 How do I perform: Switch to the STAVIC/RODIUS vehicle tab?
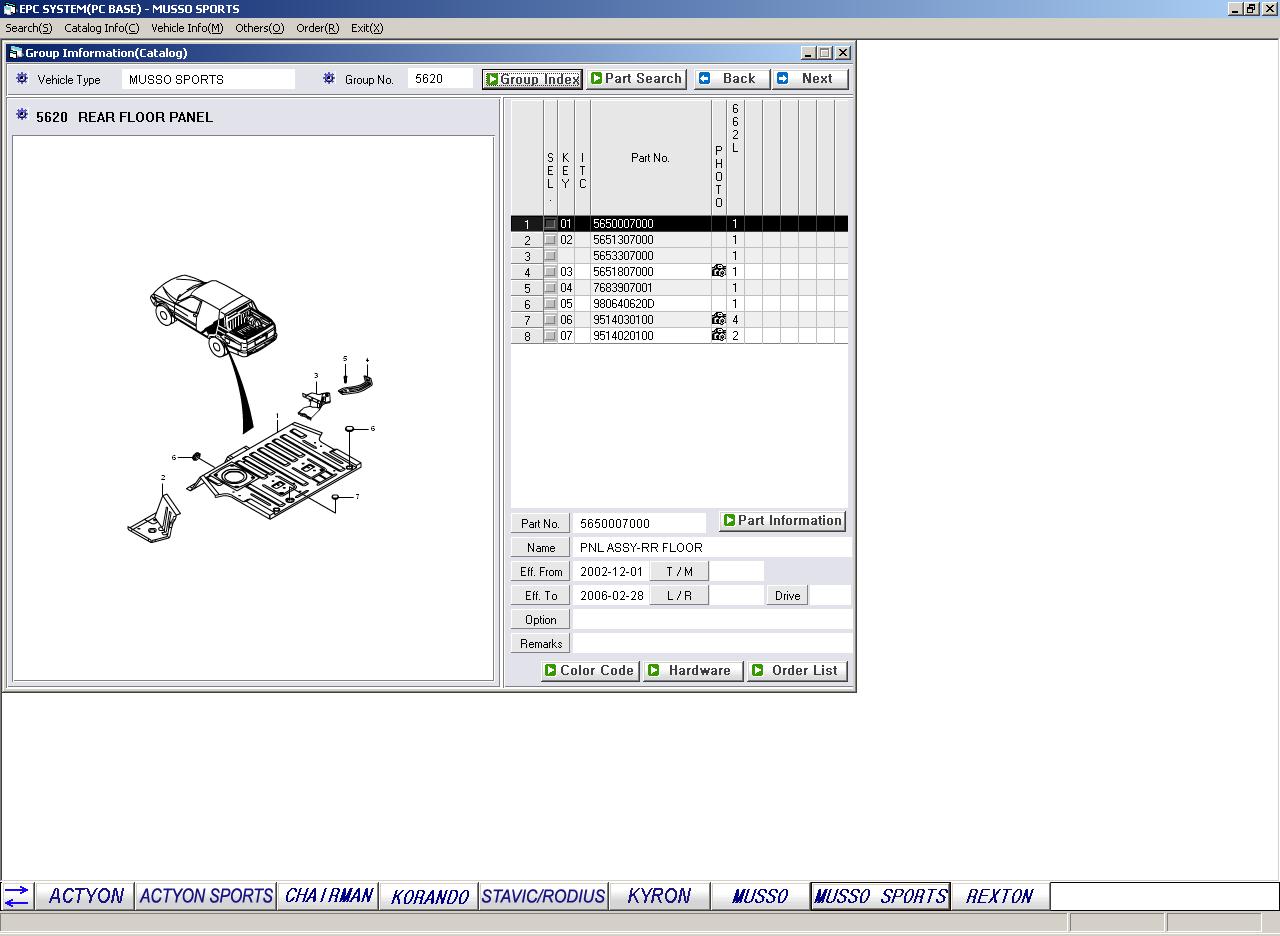tap(543, 896)
